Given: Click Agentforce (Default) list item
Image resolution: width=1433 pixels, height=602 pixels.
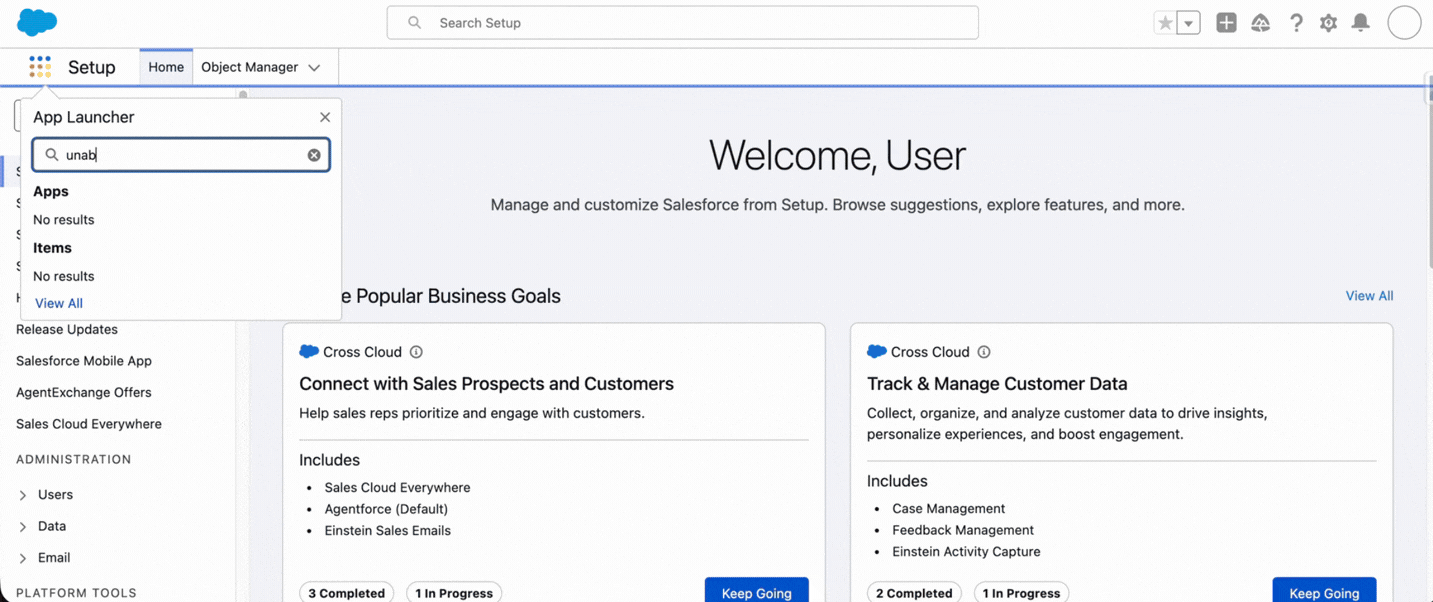Looking at the screenshot, I should pyautogui.click(x=387, y=509).
